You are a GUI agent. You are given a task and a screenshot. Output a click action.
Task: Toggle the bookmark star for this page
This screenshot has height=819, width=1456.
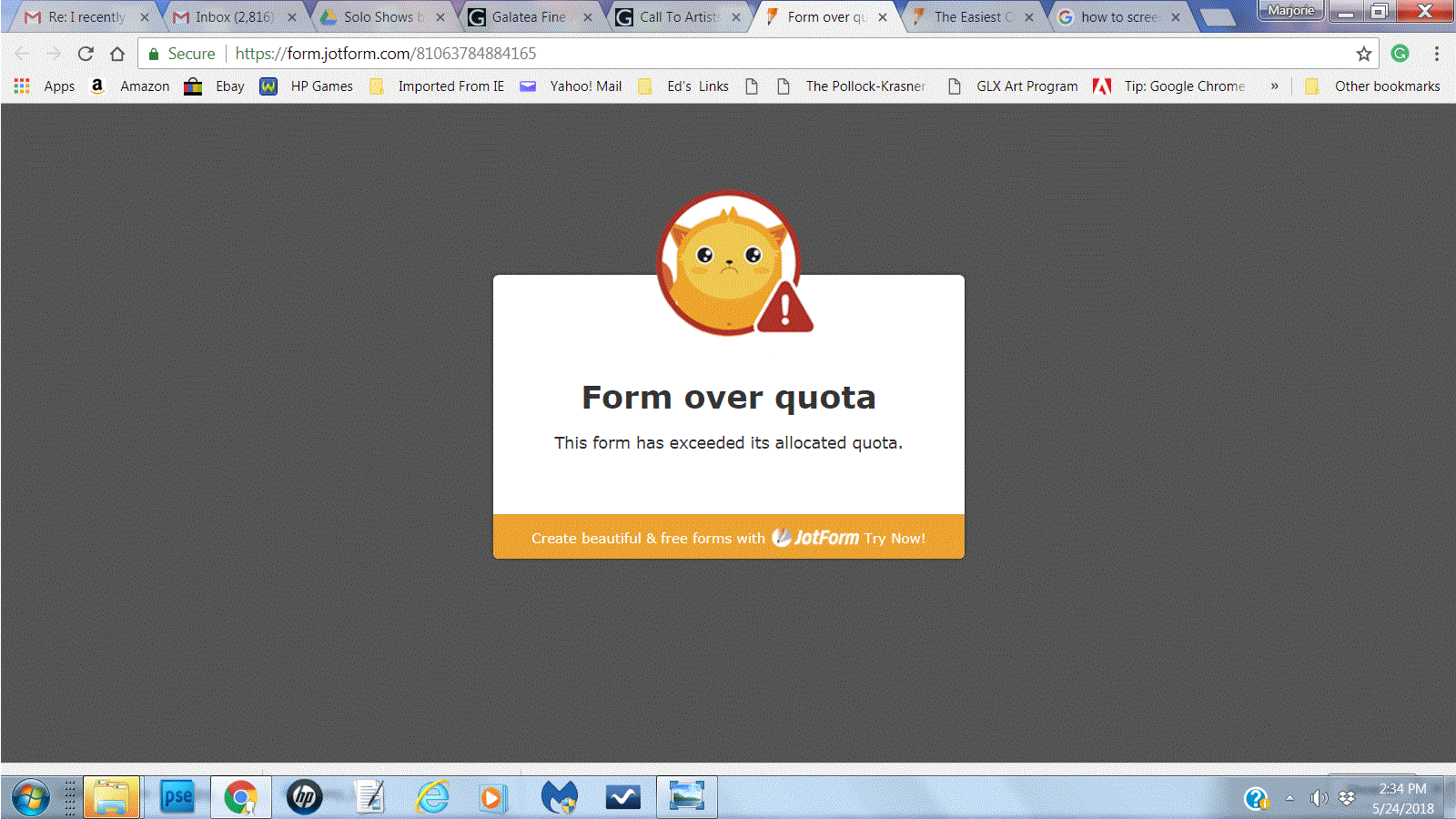1365,54
